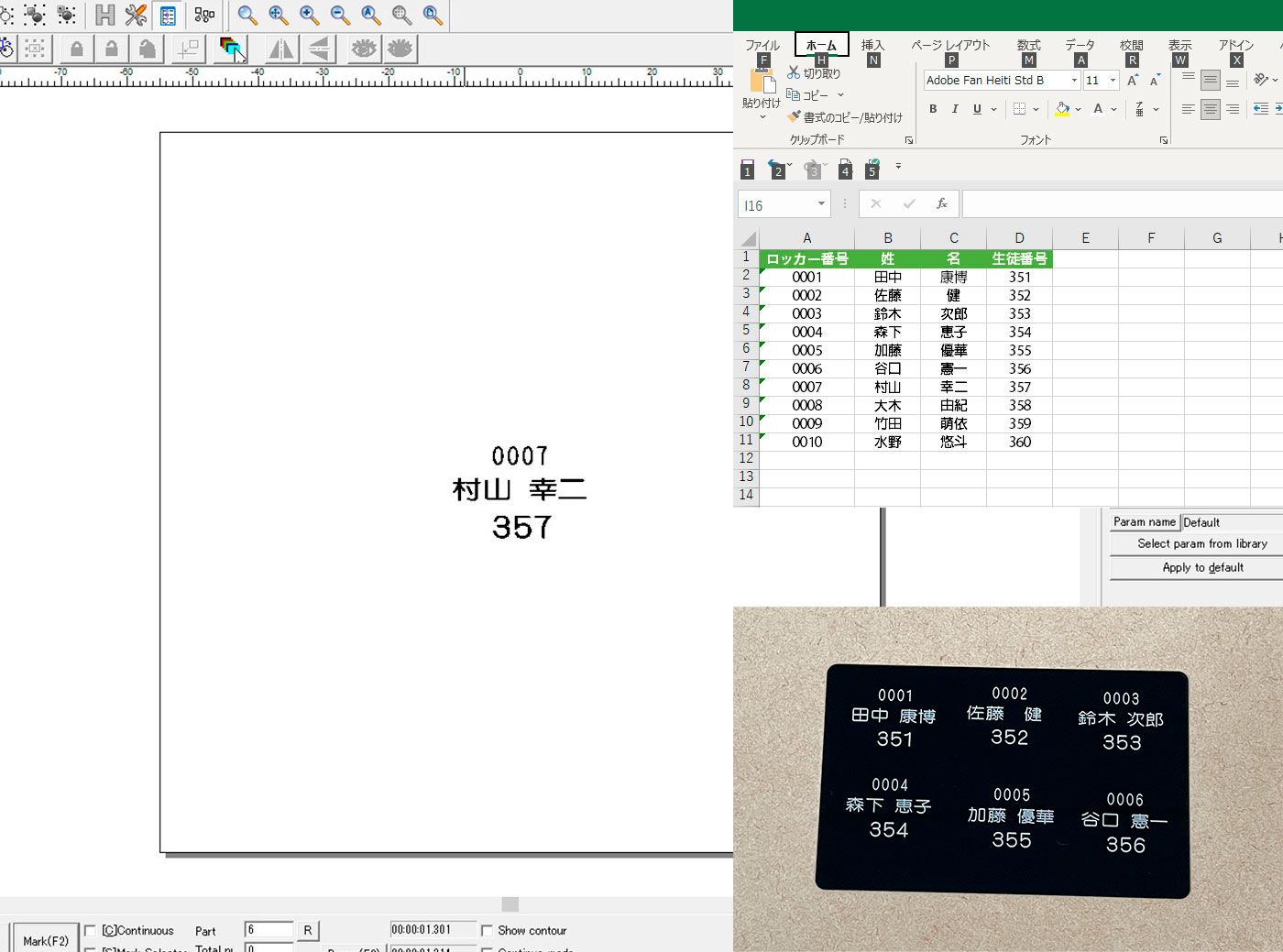
Task: Click the font color A button
Action: [1098, 109]
